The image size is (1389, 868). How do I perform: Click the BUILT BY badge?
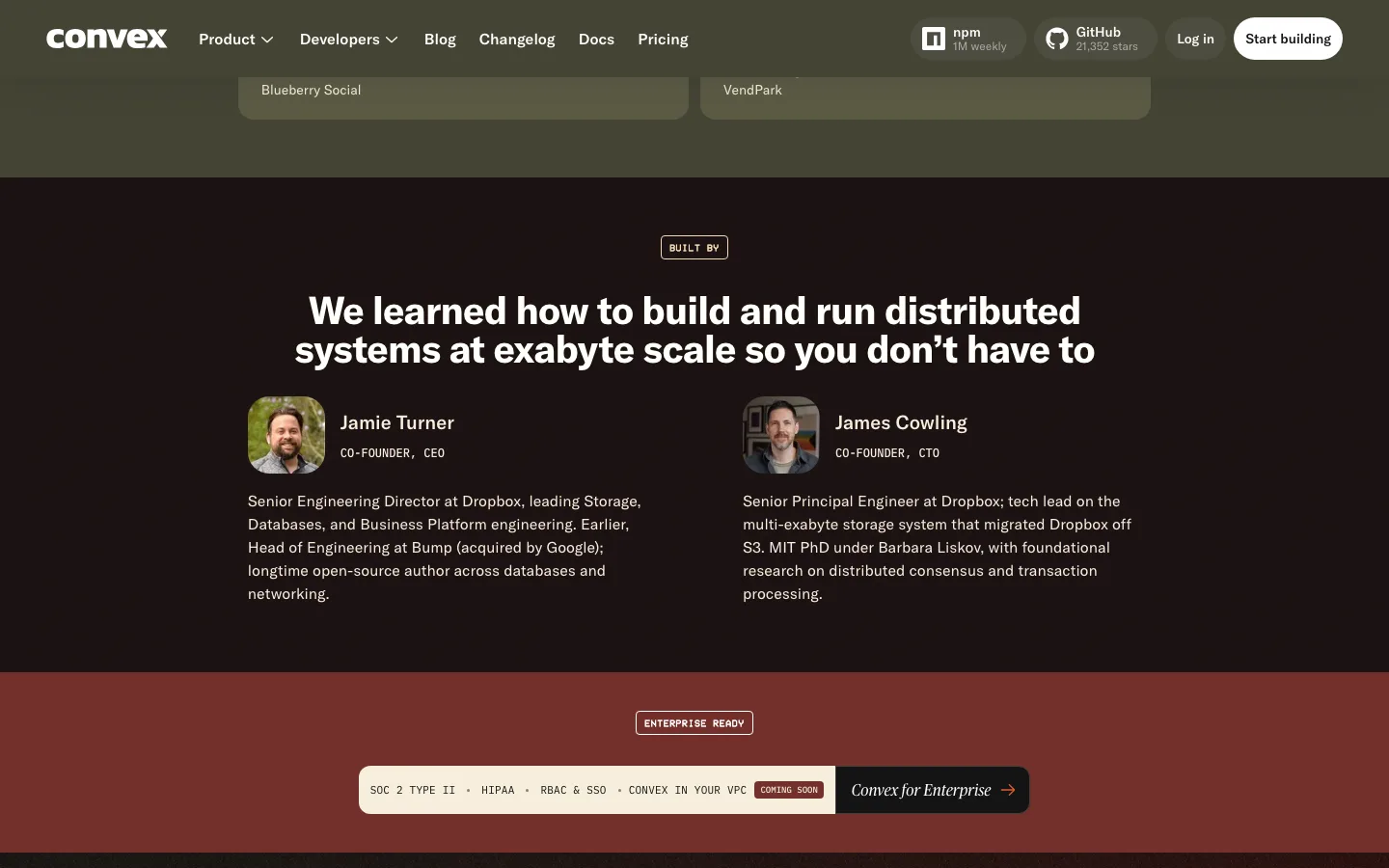[x=694, y=248]
